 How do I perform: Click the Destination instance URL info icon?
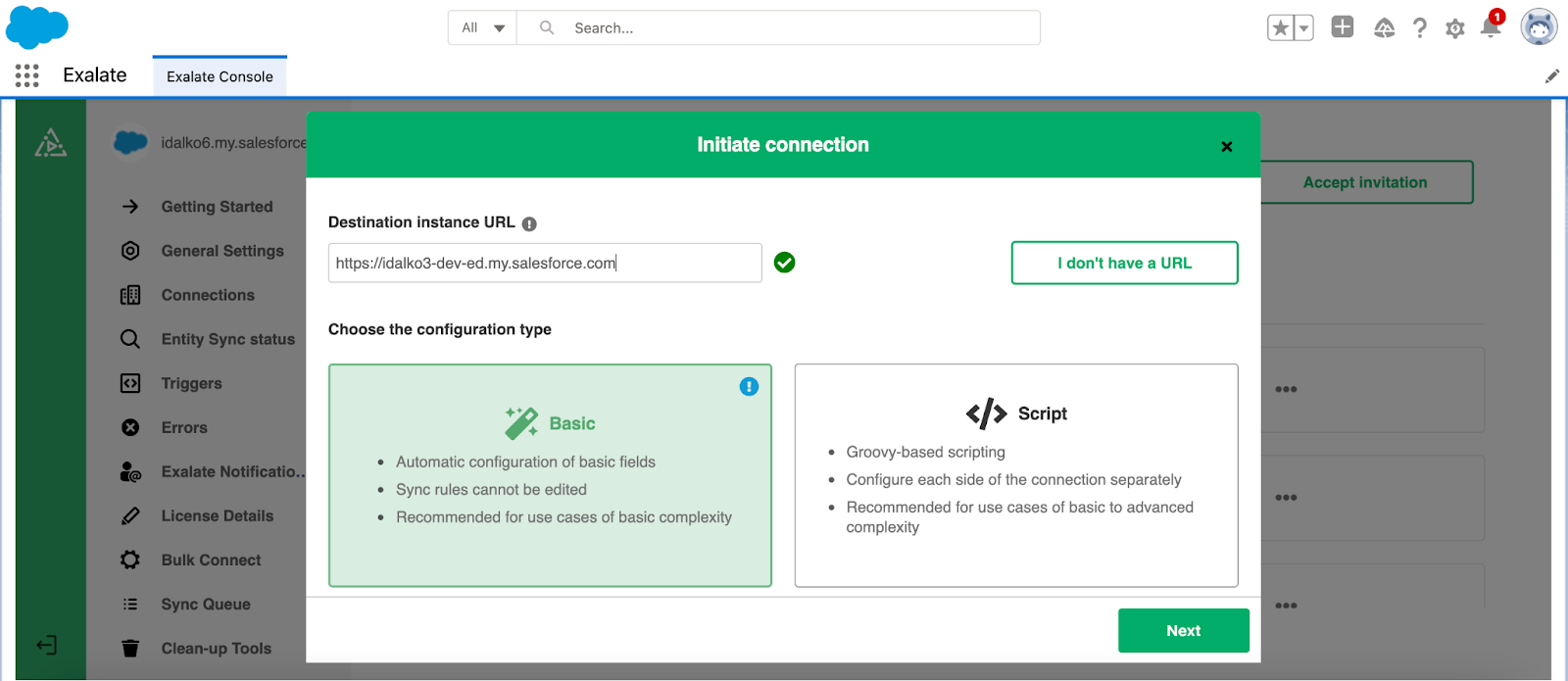[x=529, y=223]
